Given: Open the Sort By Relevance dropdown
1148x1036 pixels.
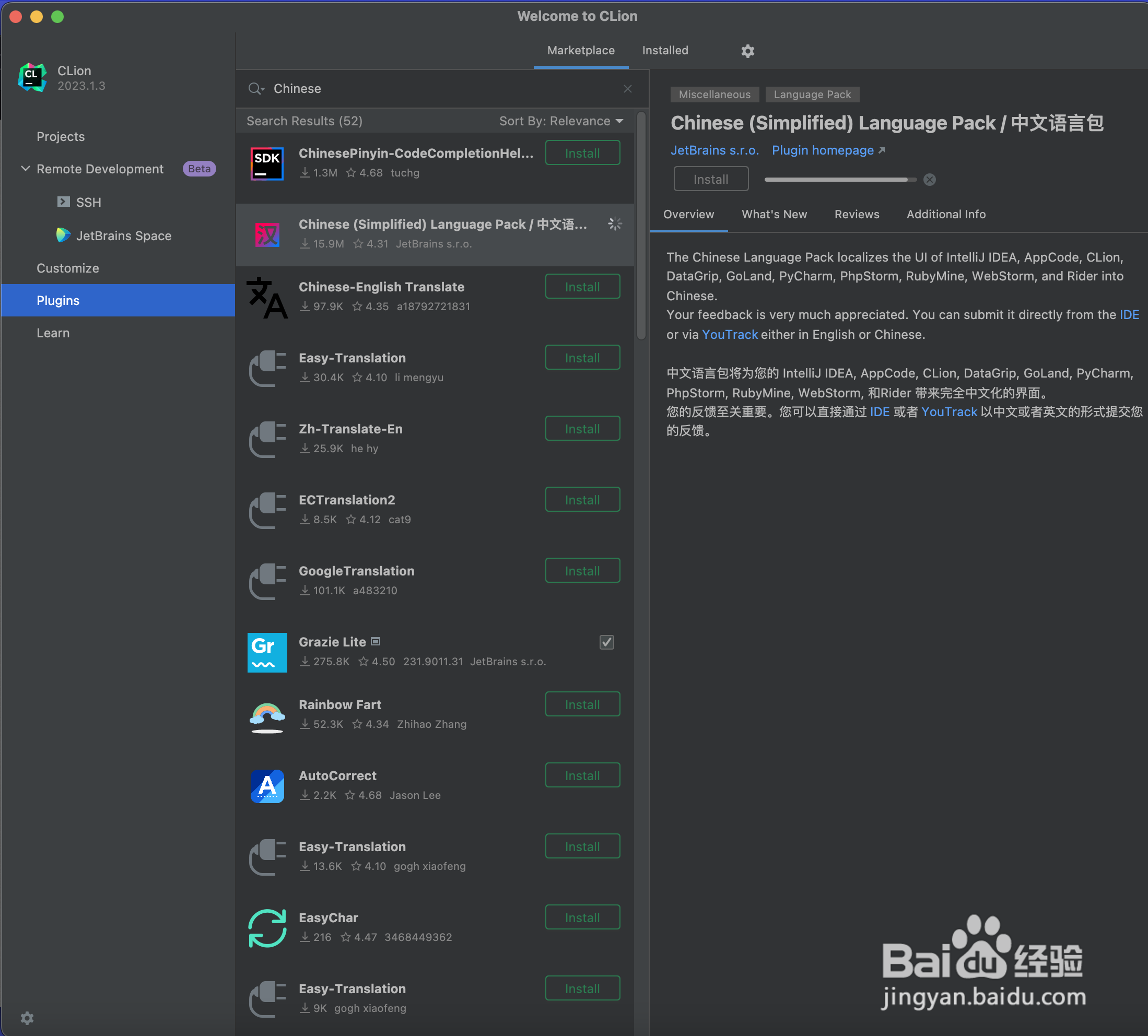Looking at the screenshot, I should [x=561, y=121].
